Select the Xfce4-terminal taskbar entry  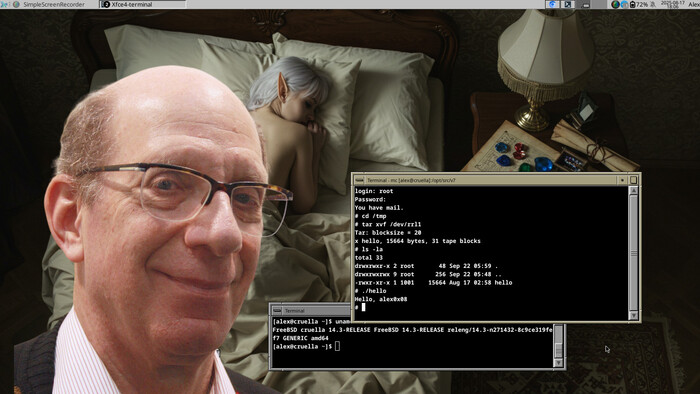142,4
